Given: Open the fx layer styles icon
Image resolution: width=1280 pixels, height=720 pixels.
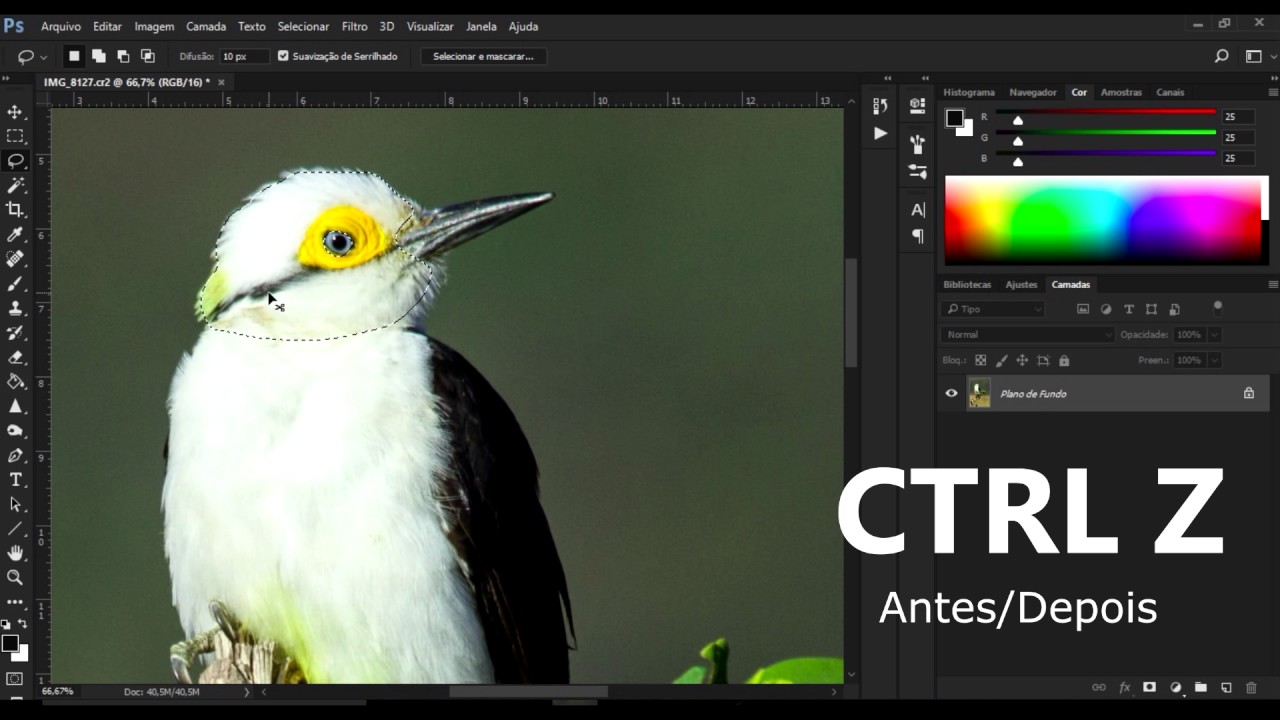Looking at the screenshot, I should coord(1124,687).
